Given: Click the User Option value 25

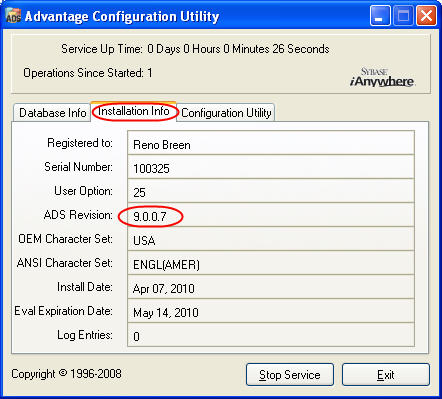Looking at the screenshot, I should [271, 191].
